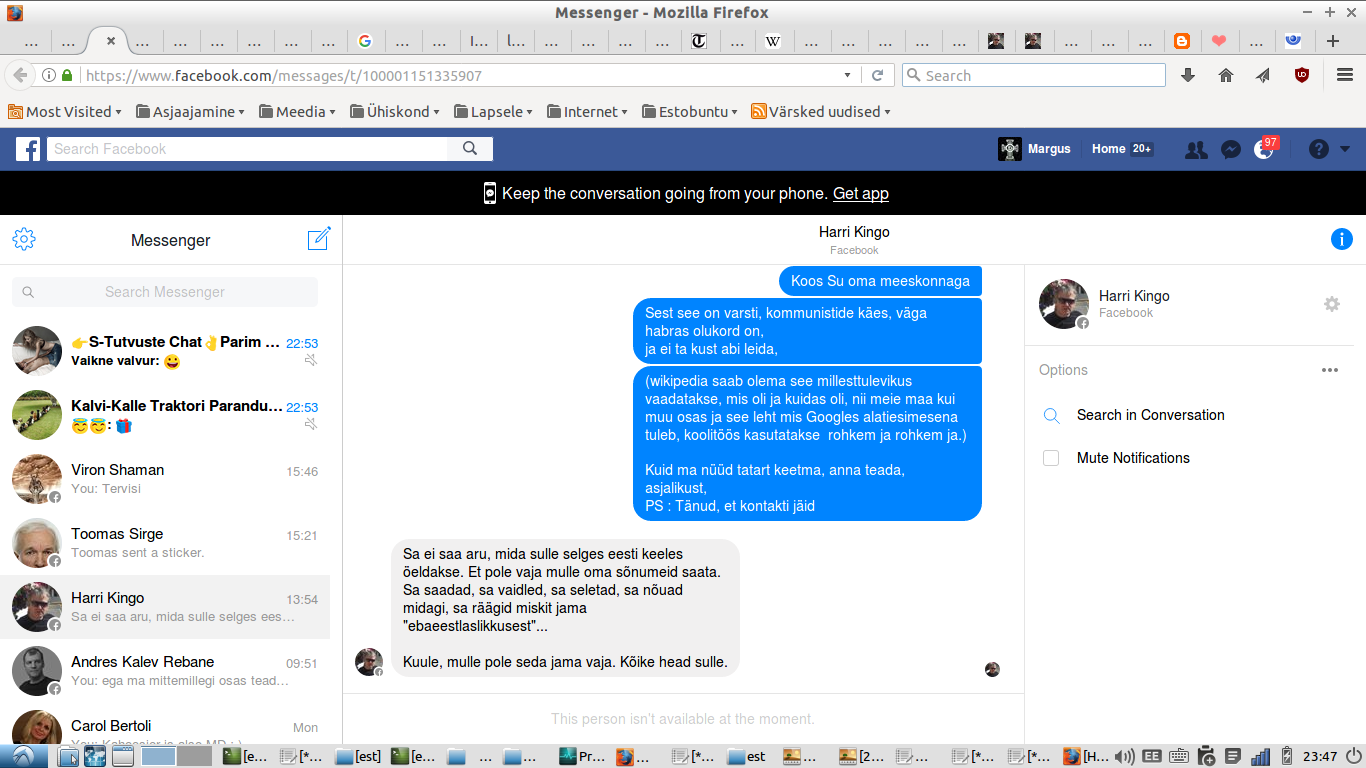Open Facebook account dropdown arrow
The width and height of the screenshot is (1366, 768).
point(1345,149)
